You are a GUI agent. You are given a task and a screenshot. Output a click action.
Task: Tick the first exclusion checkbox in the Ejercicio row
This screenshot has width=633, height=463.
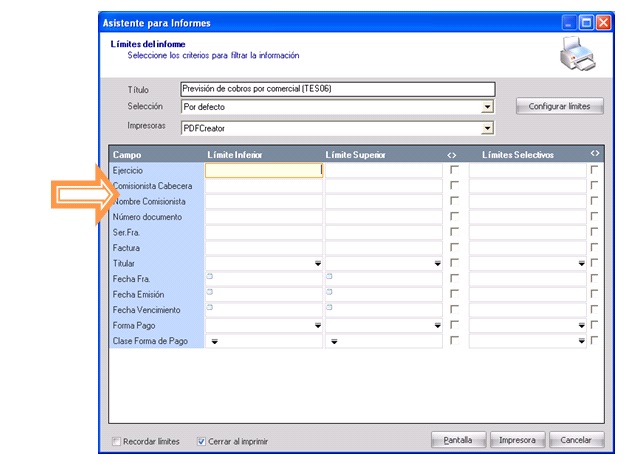click(x=455, y=171)
